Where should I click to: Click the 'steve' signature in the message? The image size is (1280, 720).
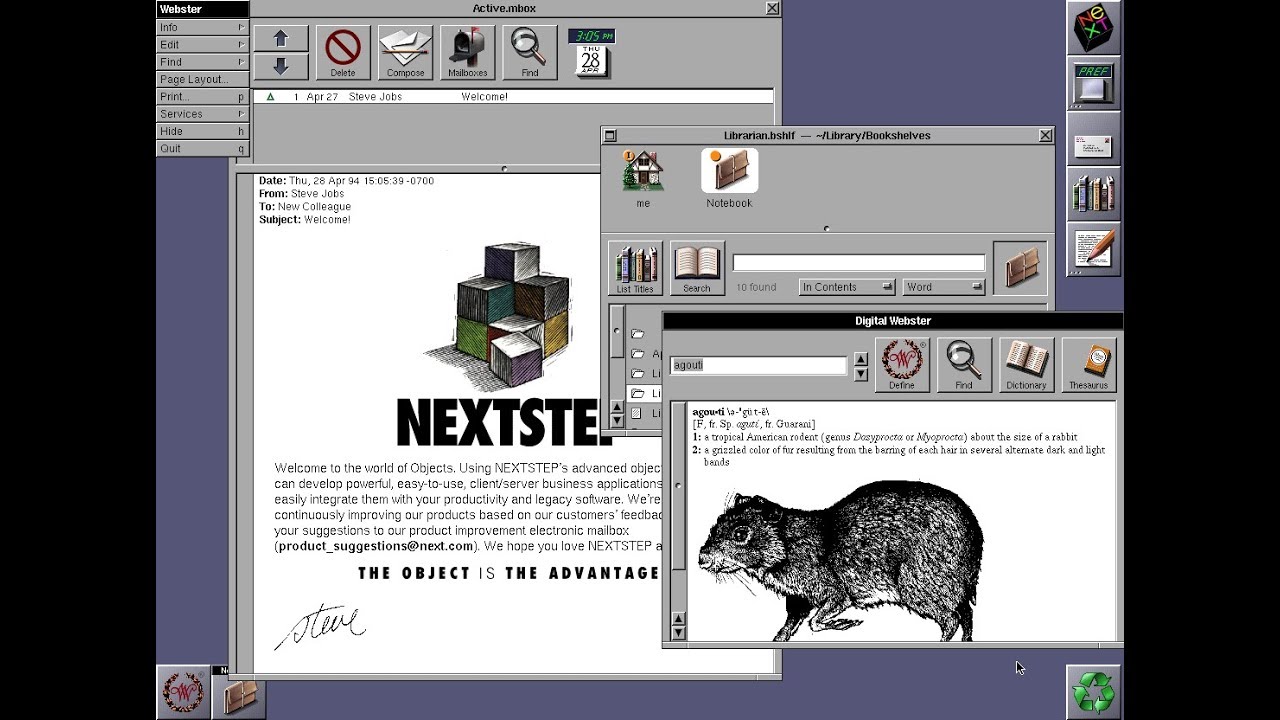point(320,625)
